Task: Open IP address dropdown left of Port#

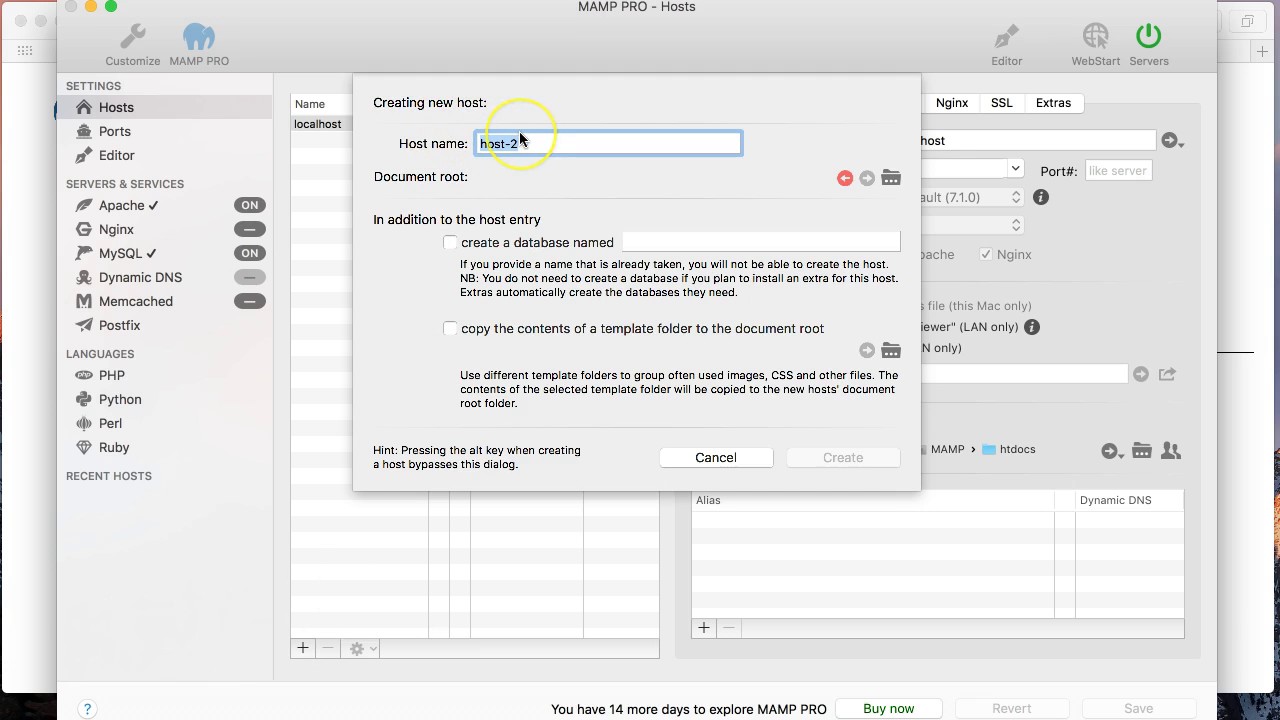Action: pyautogui.click(x=1015, y=169)
